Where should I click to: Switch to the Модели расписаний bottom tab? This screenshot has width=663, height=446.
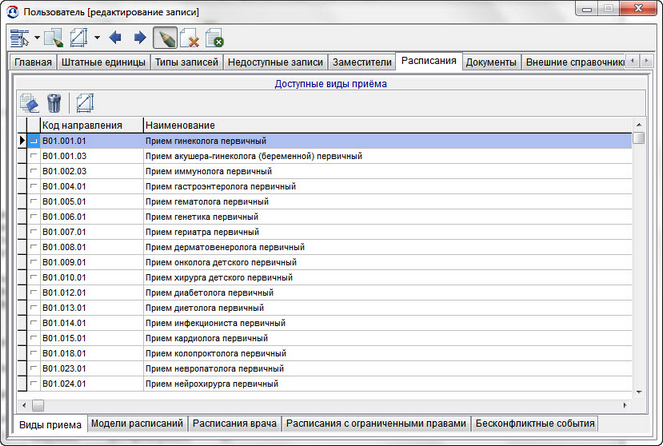pyautogui.click(x=137, y=423)
